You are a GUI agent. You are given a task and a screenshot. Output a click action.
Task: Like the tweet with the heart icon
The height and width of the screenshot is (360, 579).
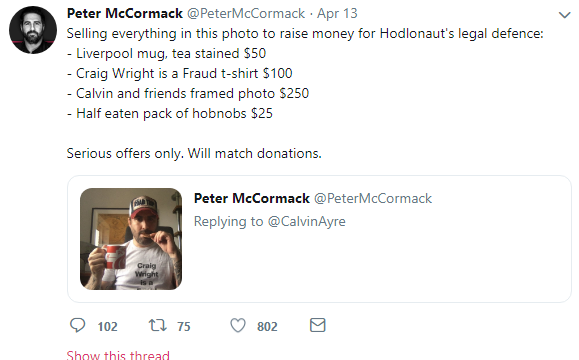point(238,326)
